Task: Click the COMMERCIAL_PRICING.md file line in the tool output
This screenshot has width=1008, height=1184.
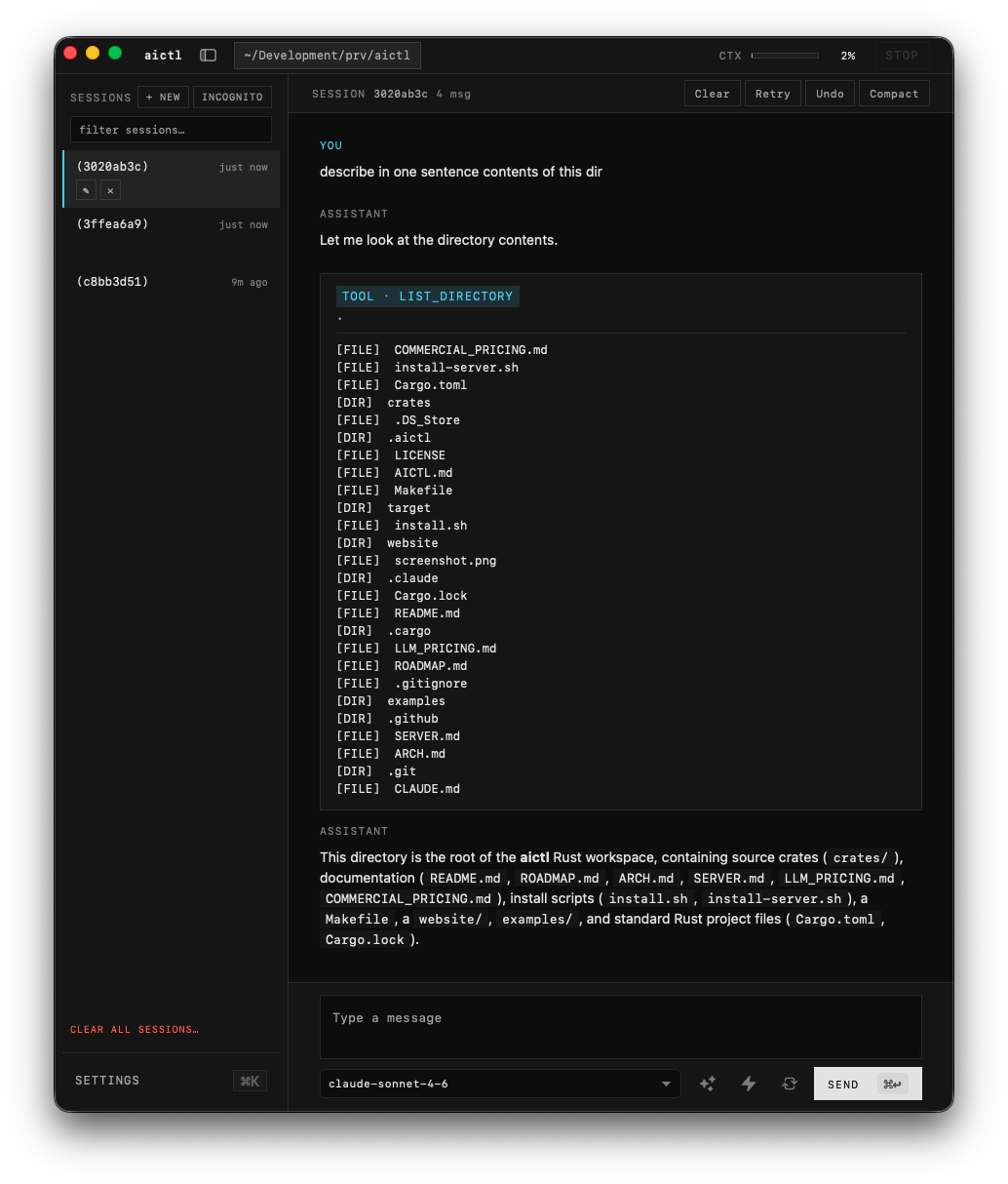Action: [442, 350]
